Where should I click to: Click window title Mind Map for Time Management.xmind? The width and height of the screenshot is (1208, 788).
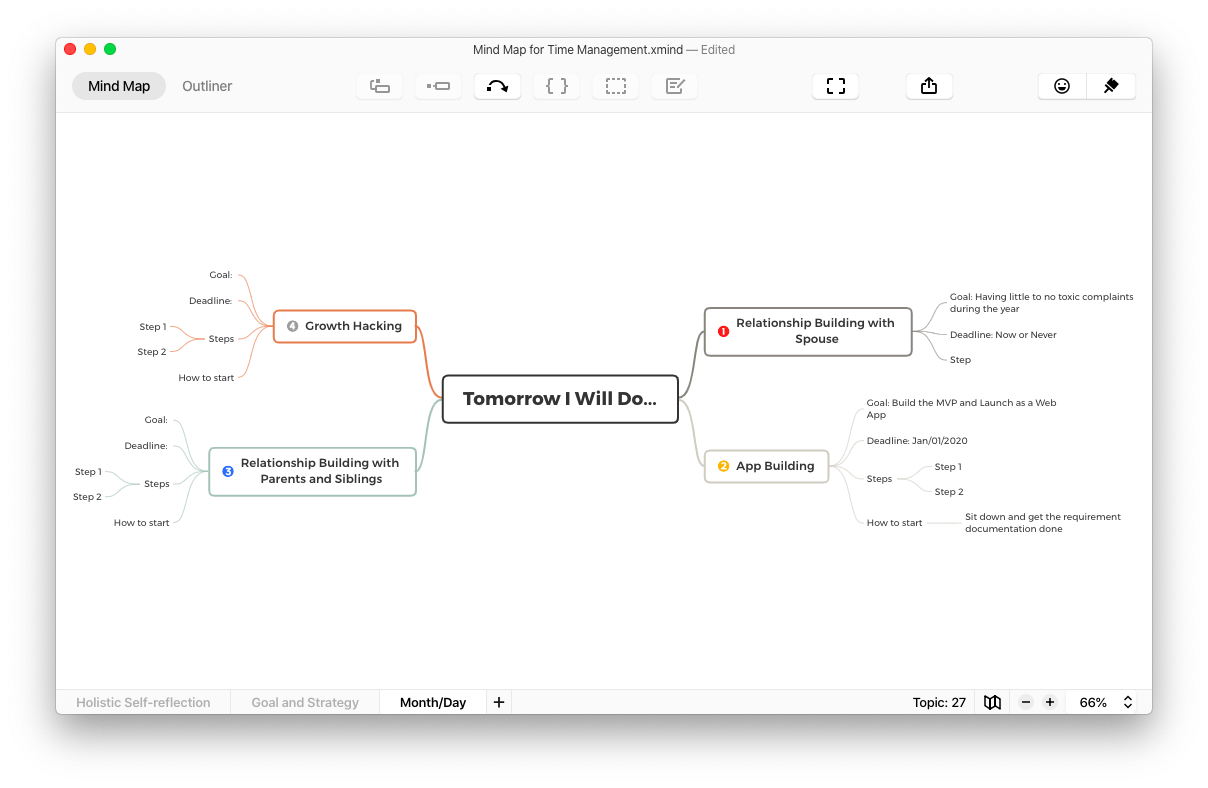[x=577, y=50]
